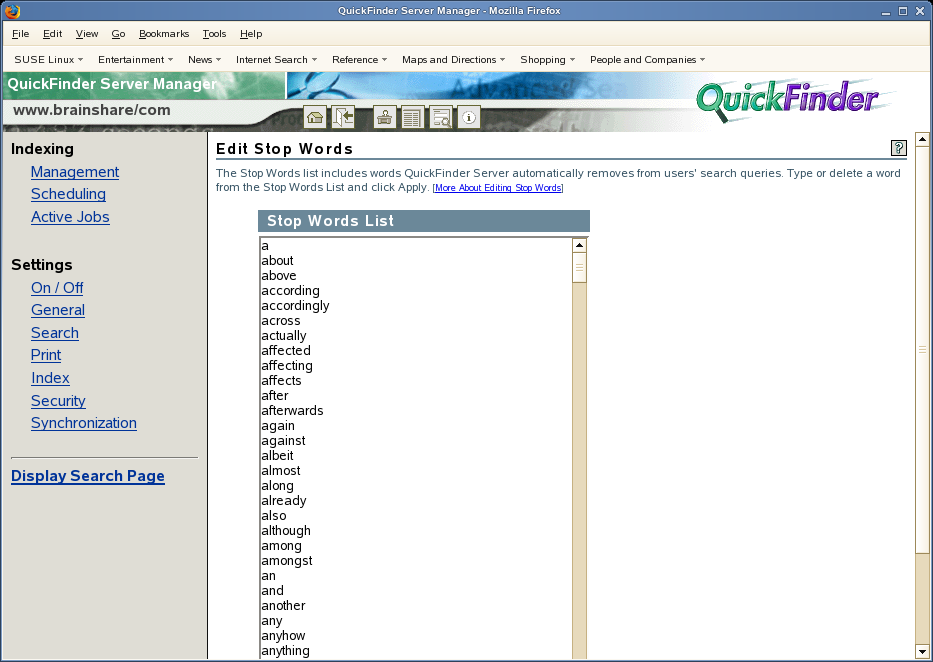Click the word 'according' in stop words

click(x=290, y=291)
